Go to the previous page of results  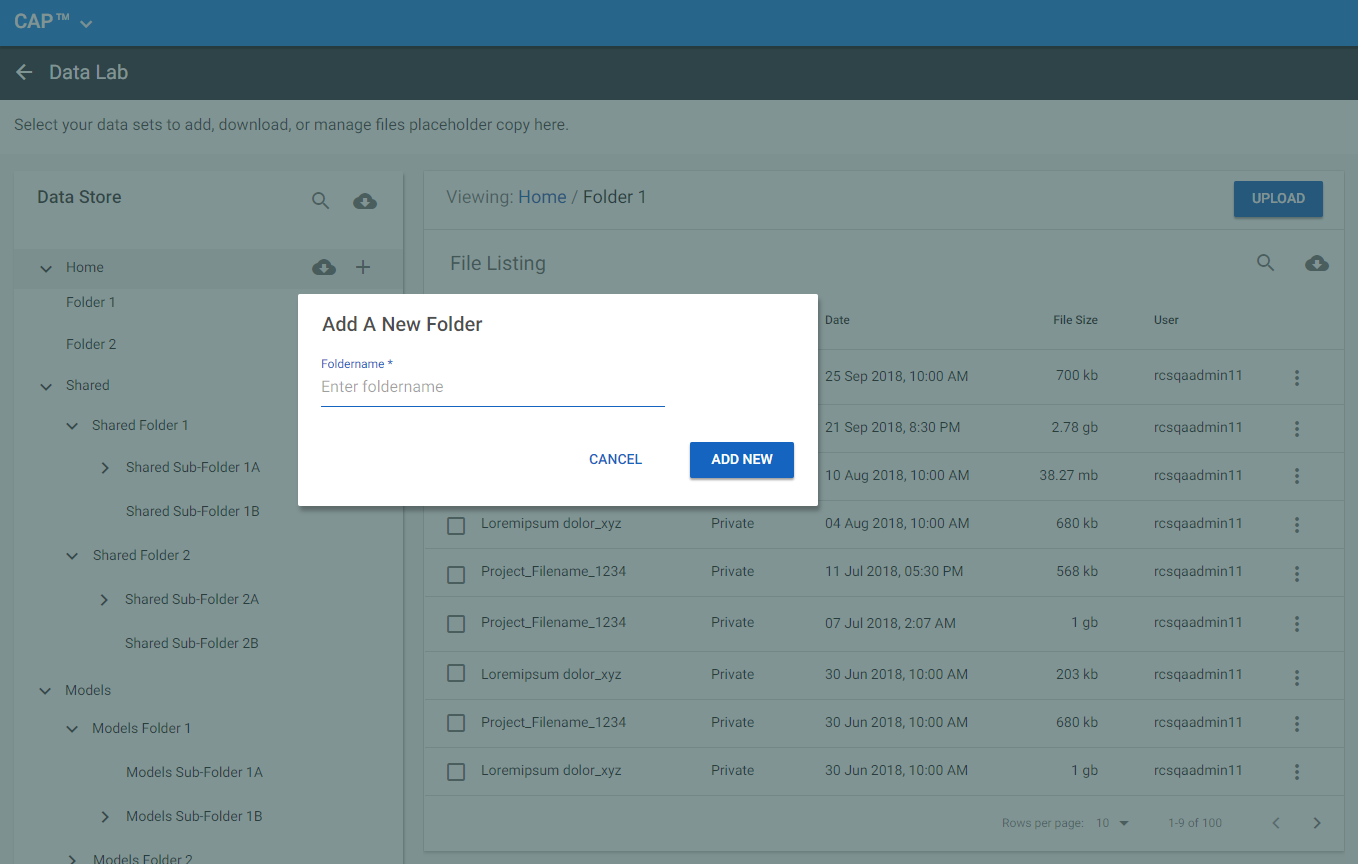coord(1276,823)
